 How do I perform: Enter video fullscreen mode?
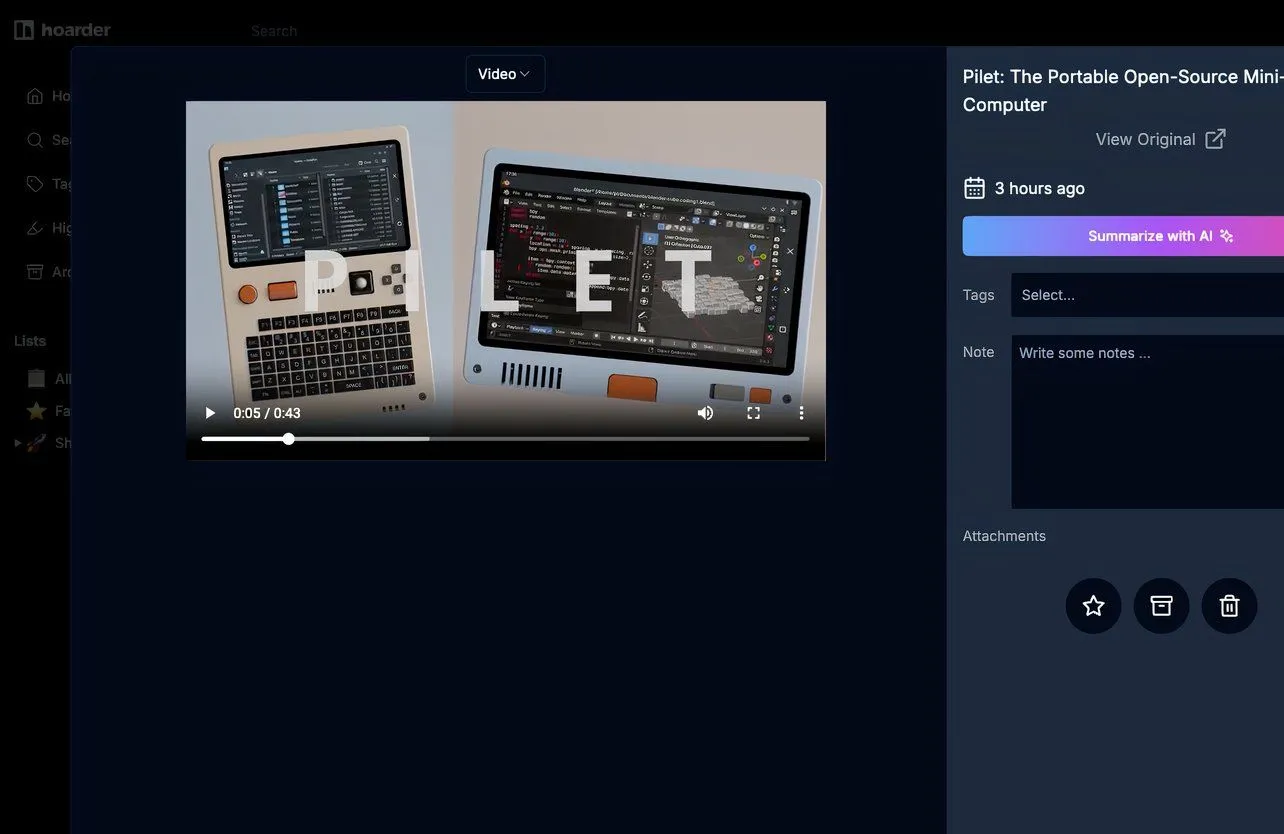(754, 413)
